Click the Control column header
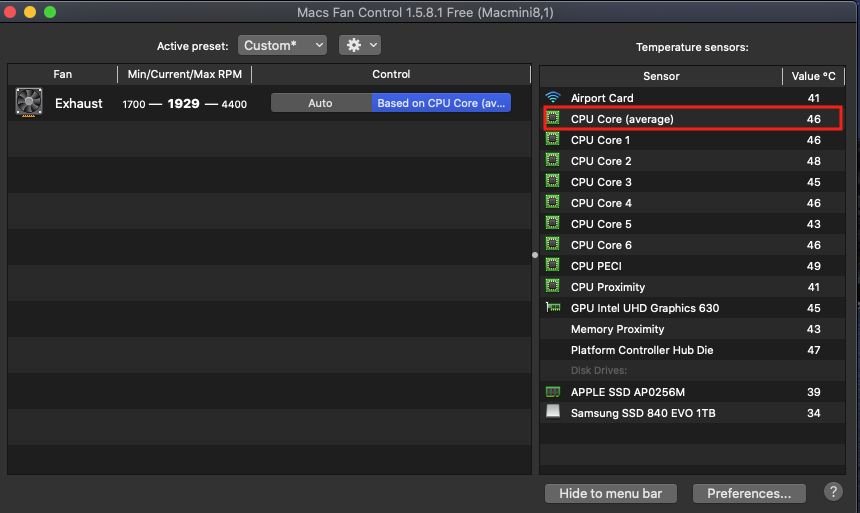 tap(391, 74)
